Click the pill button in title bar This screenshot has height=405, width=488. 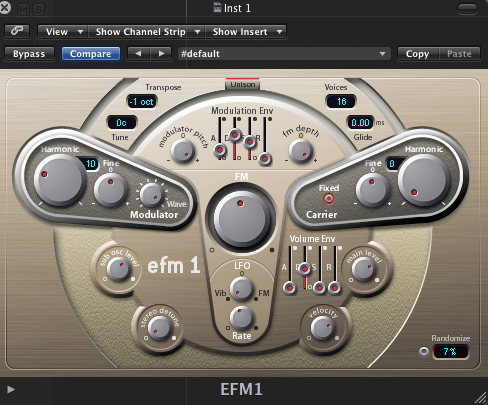467,8
